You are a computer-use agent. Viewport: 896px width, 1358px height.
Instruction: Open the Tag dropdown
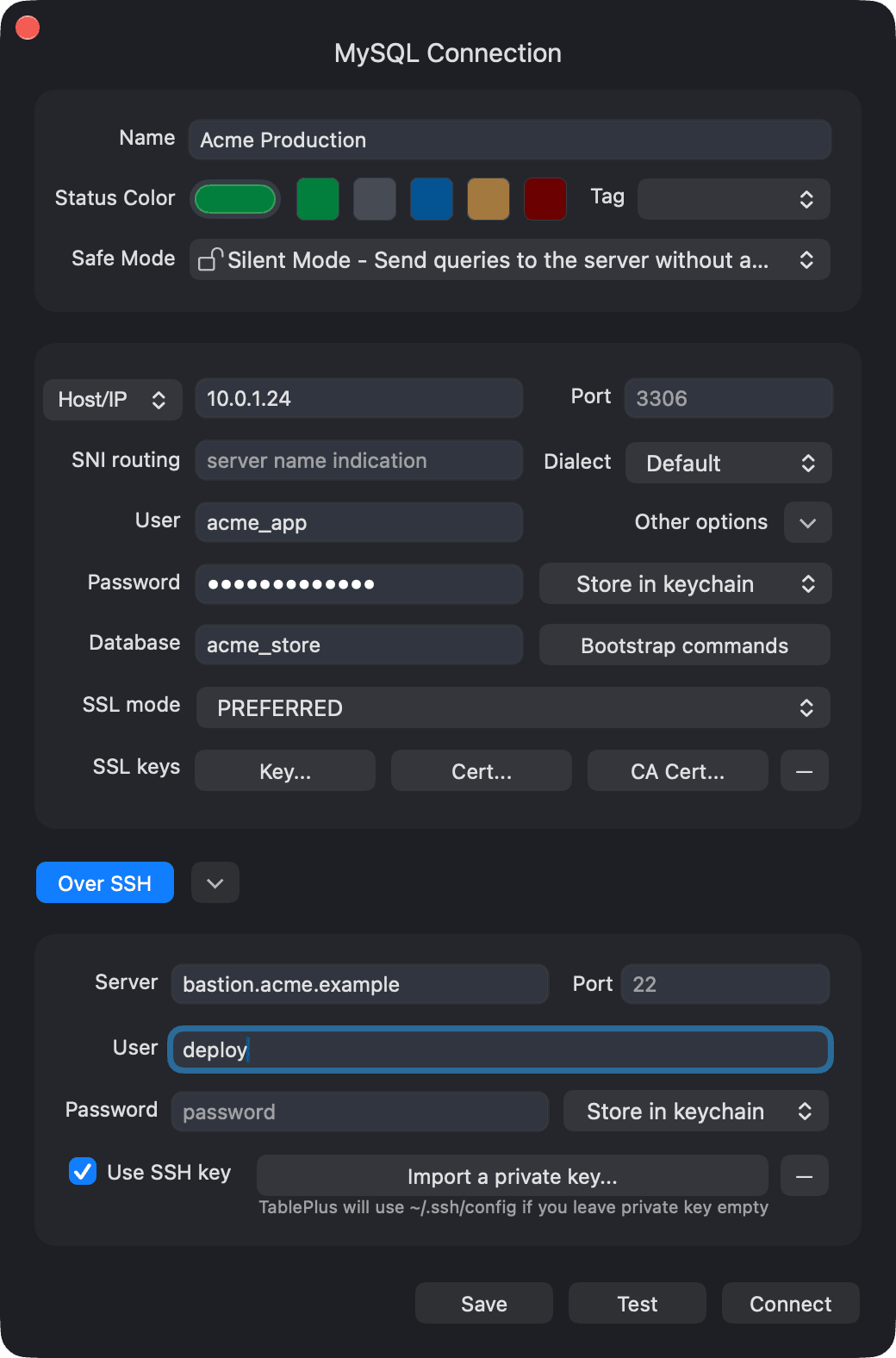[734, 199]
